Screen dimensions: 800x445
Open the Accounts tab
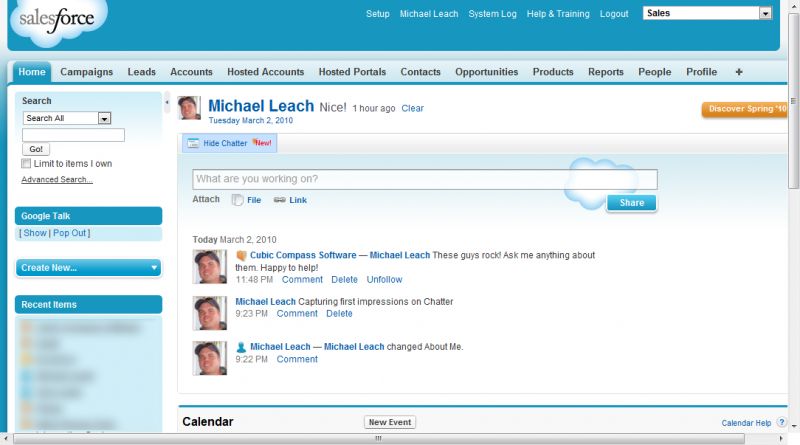pos(191,72)
